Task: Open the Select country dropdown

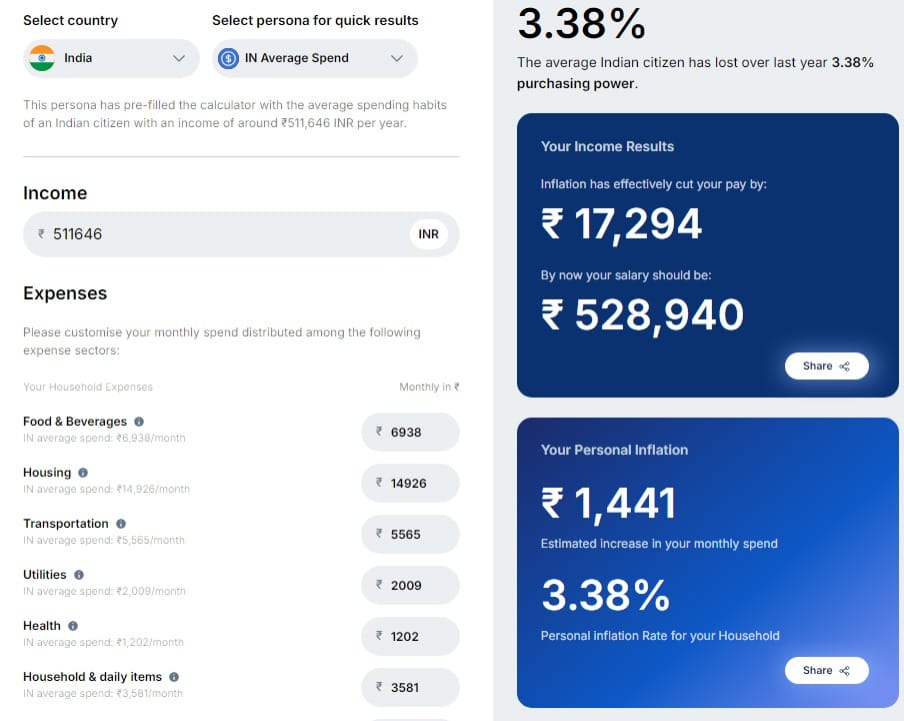Action: coord(110,58)
